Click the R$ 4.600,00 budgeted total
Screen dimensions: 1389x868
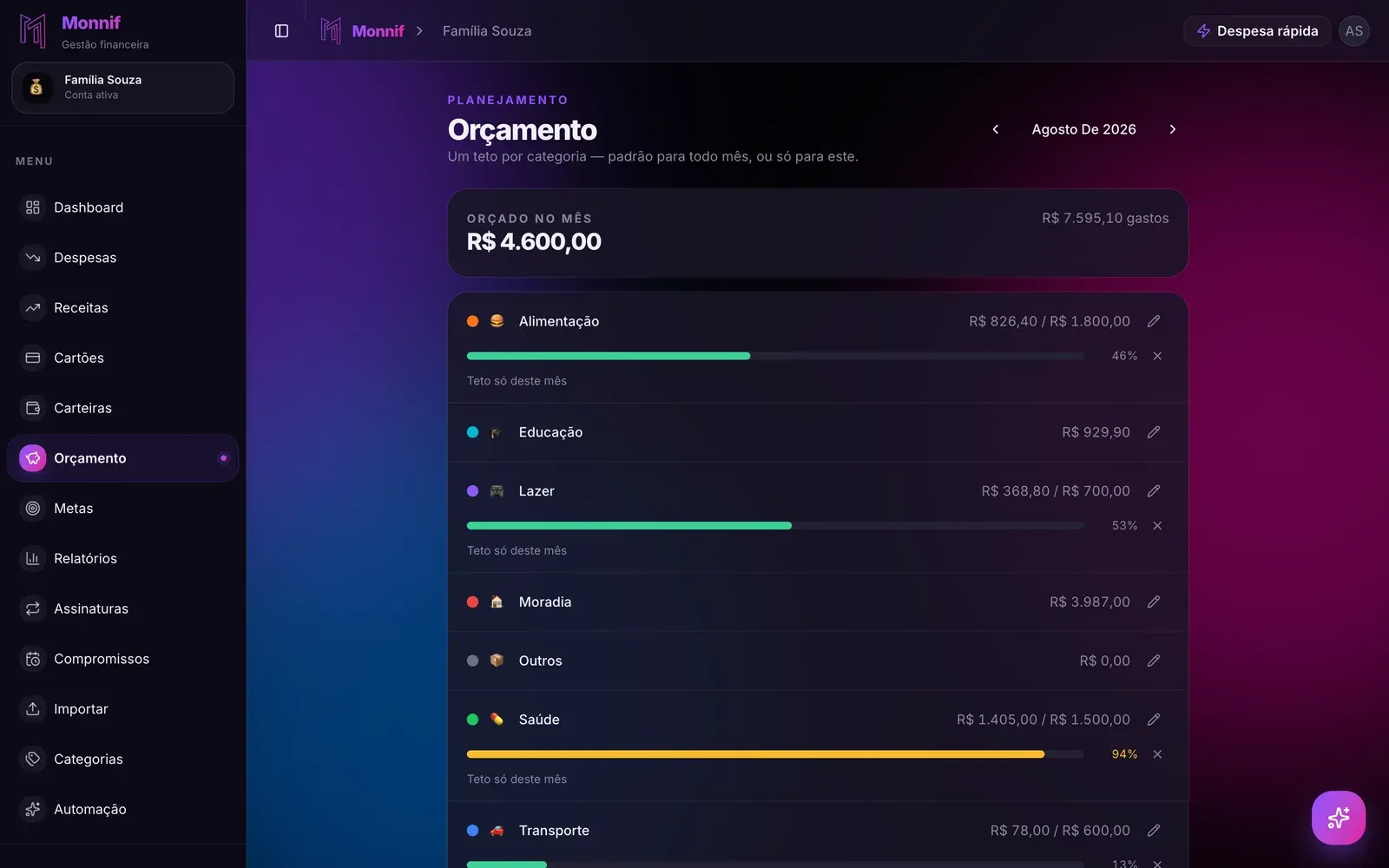[x=534, y=242]
